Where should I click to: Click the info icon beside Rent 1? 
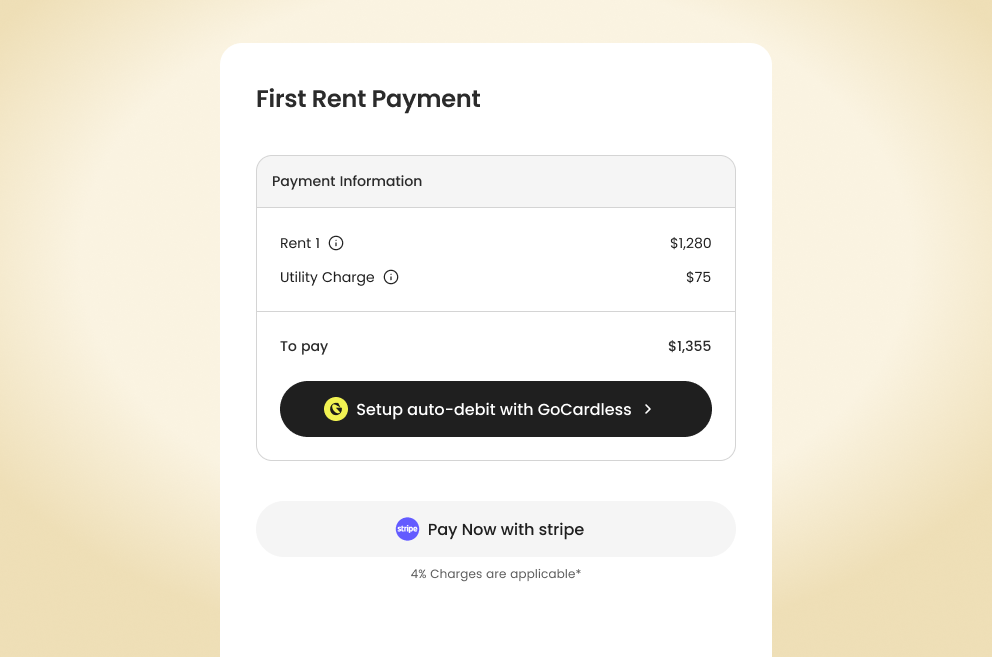point(336,243)
